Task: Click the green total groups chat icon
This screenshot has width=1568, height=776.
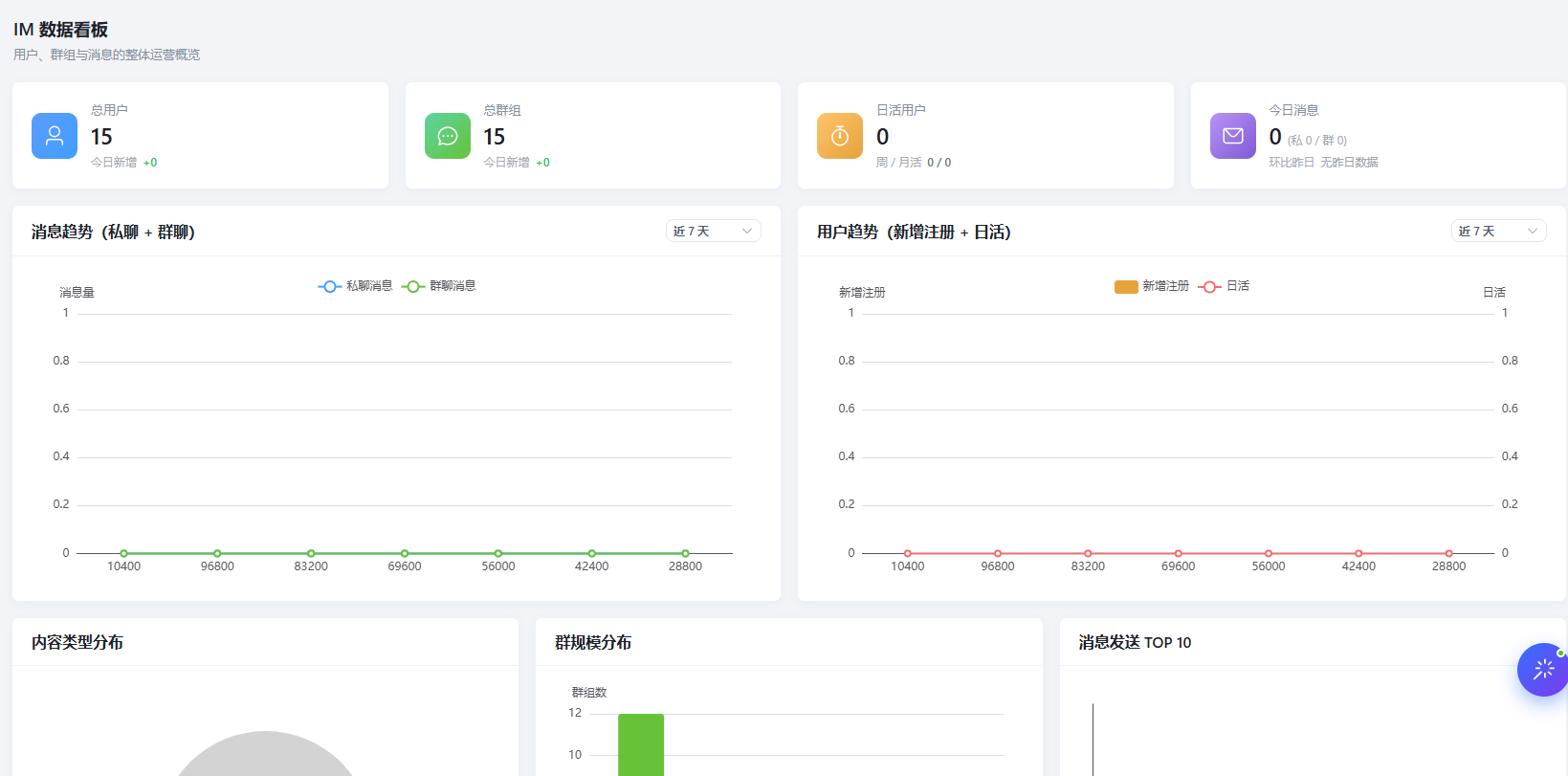Action: [448, 136]
